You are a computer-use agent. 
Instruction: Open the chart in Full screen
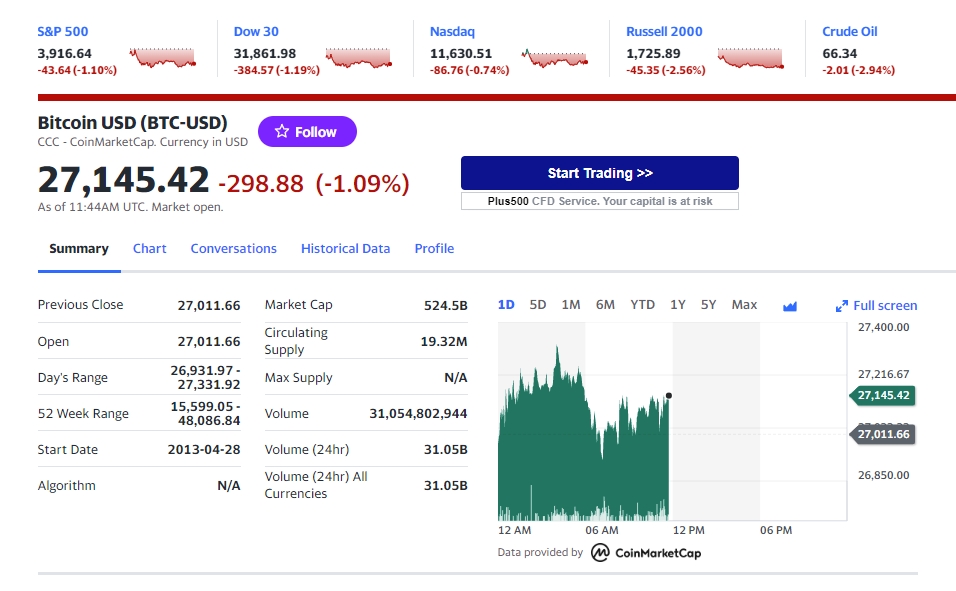pyautogui.click(x=876, y=306)
